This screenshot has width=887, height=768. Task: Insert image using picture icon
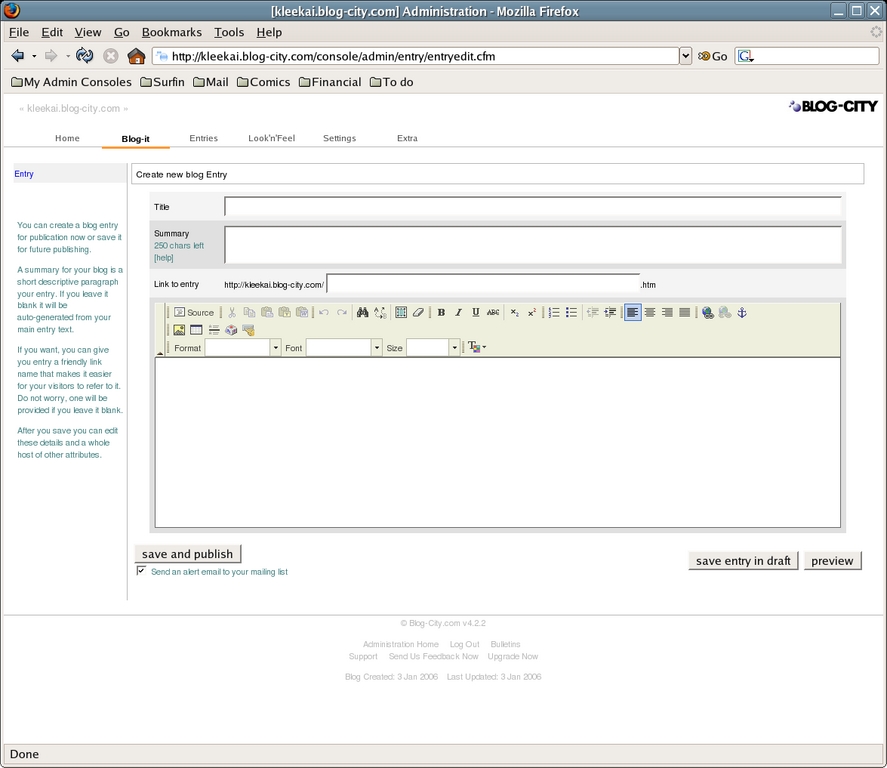point(179,330)
